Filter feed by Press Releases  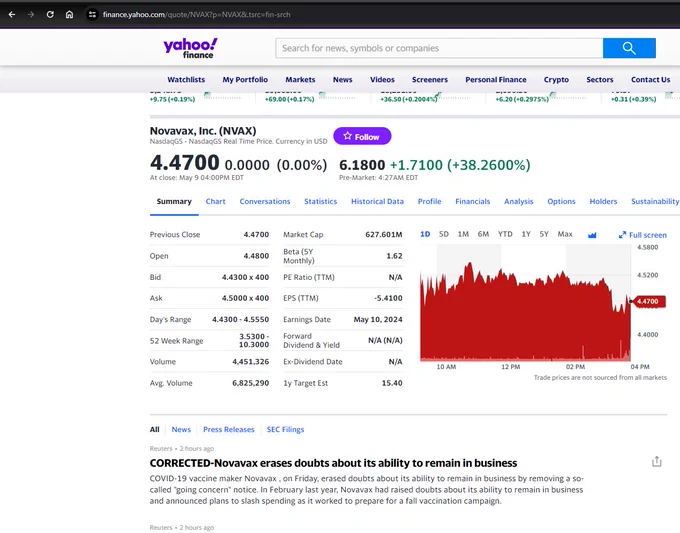(x=229, y=429)
